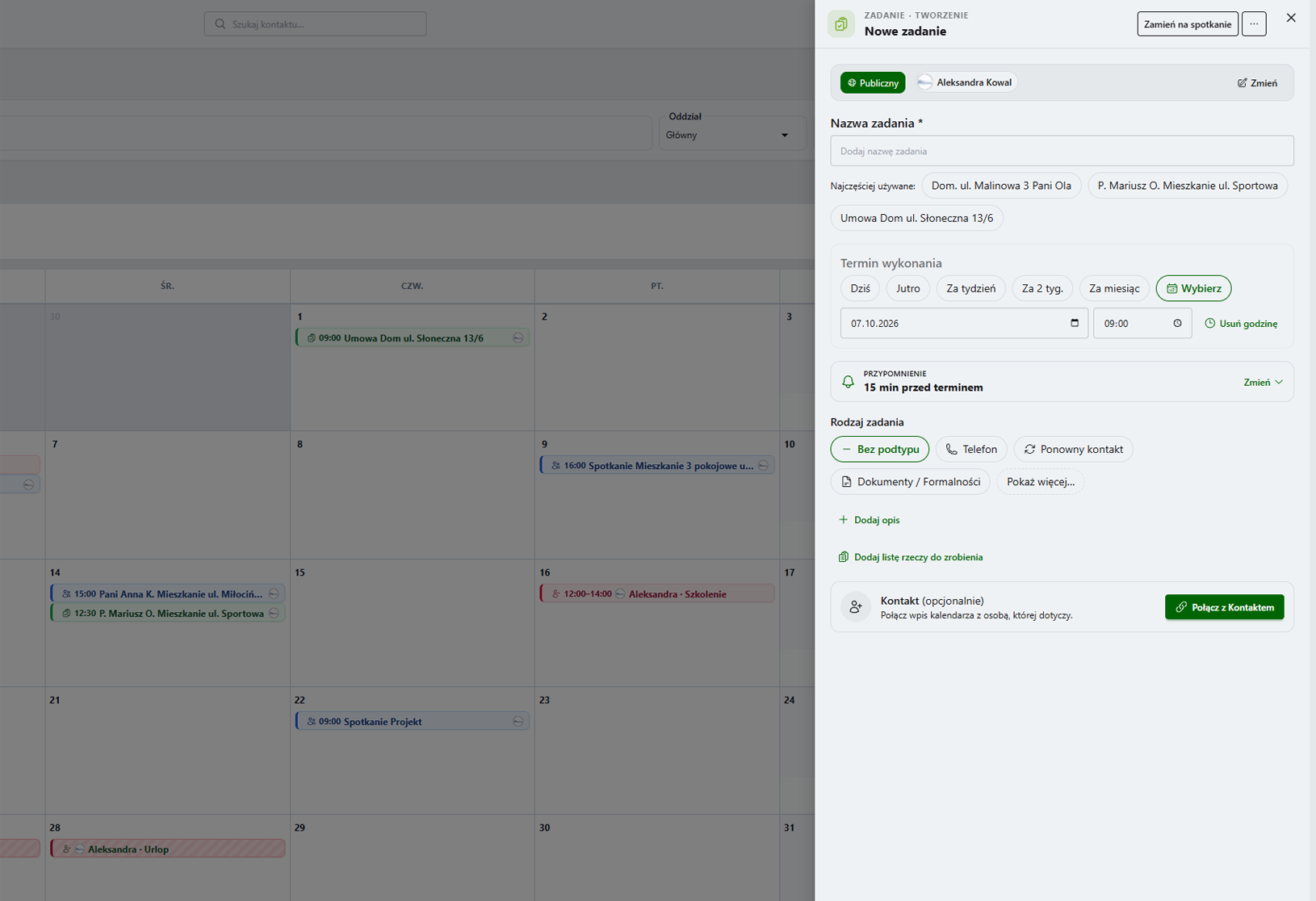This screenshot has width=1316, height=901.
Task: Click Zmień to edit visibility and owner
Action: pyautogui.click(x=1257, y=82)
